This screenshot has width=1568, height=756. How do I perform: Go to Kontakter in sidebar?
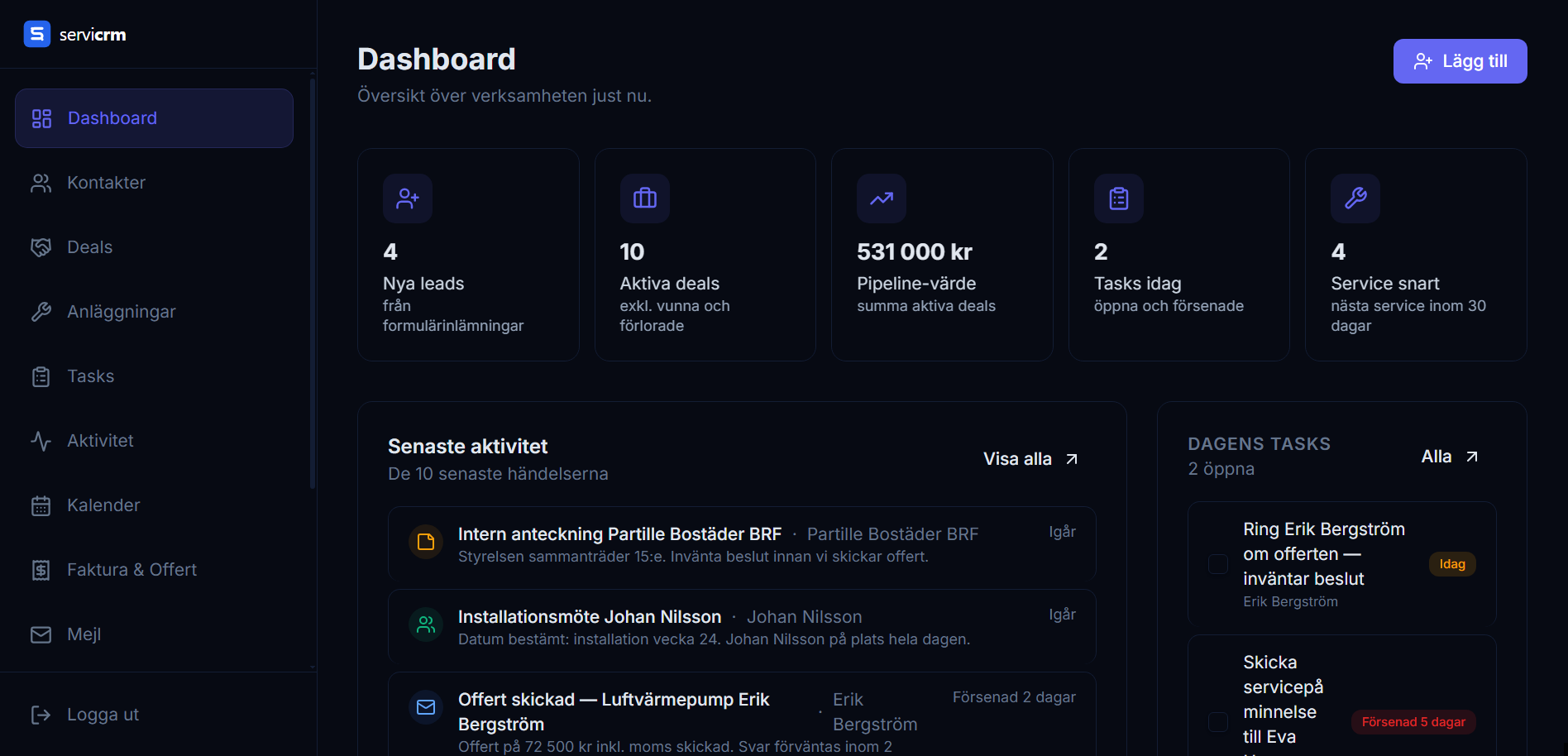tap(154, 183)
